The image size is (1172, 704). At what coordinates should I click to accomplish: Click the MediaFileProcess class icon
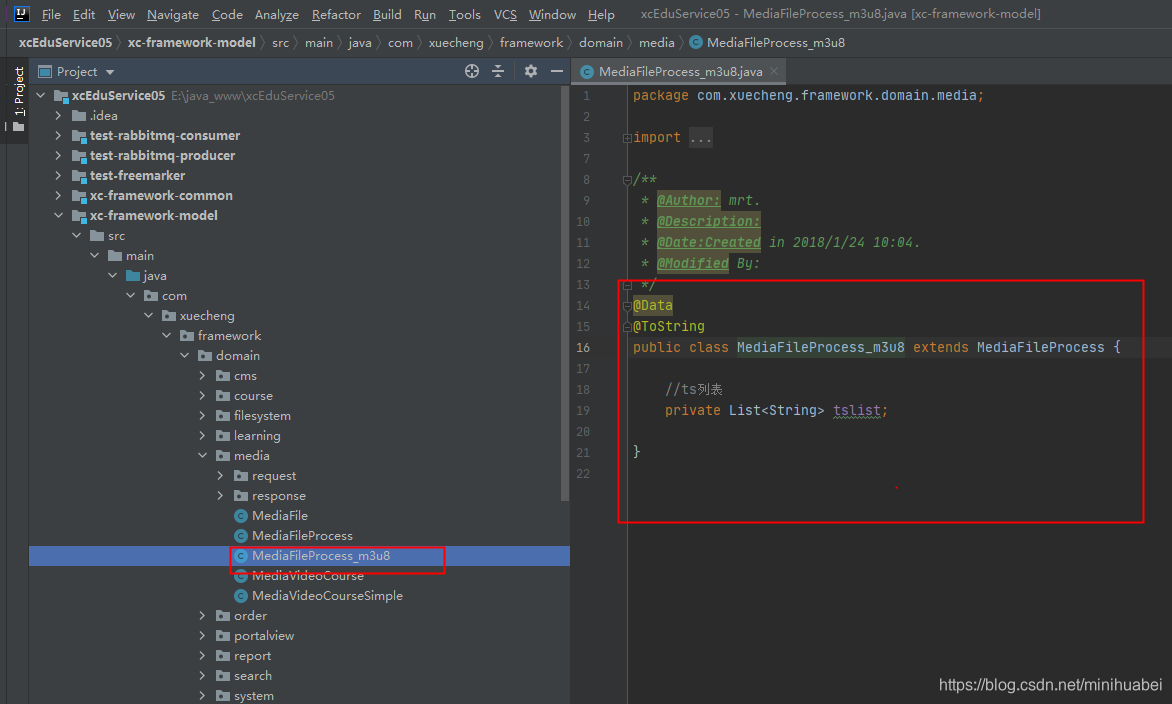point(241,536)
